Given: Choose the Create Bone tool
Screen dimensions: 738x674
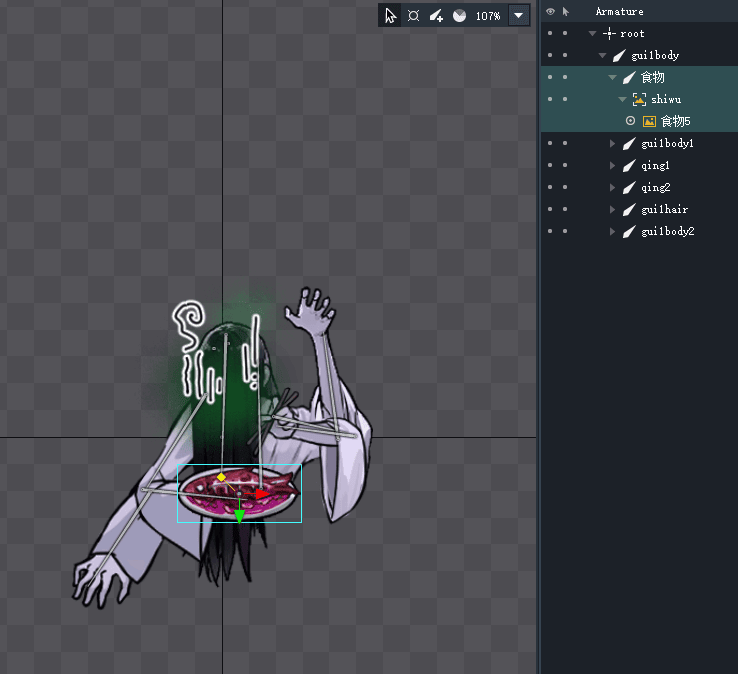Looking at the screenshot, I should coord(436,16).
